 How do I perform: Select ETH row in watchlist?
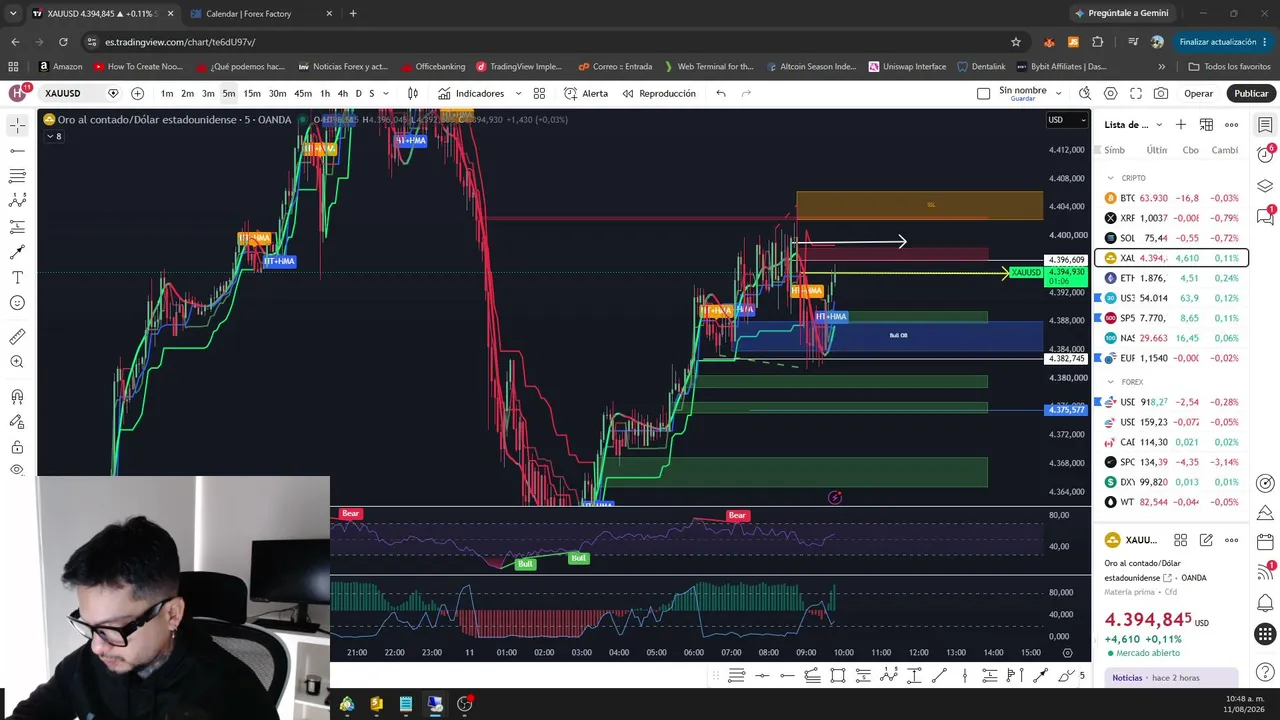click(1171, 278)
